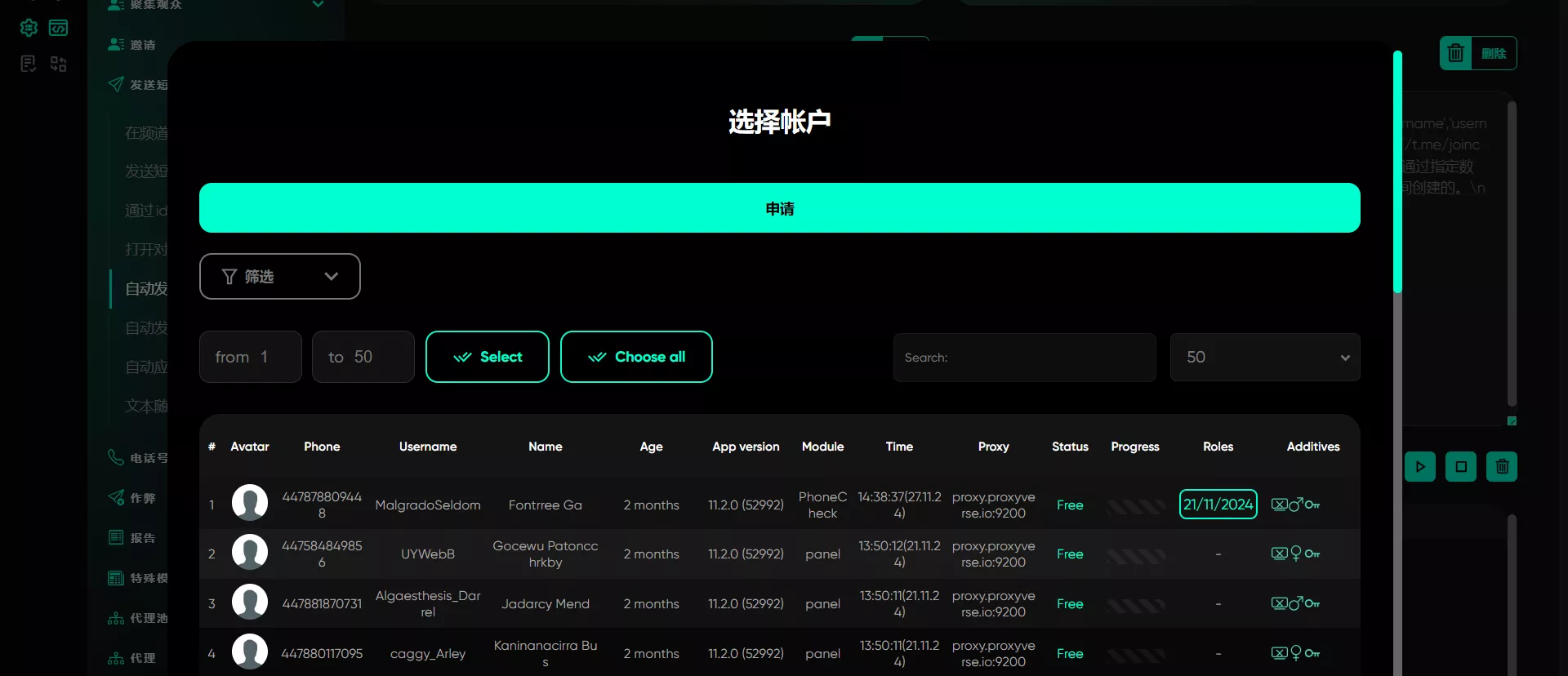This screenshot has height=676, width=1568.
Task: Click the 21/11/2024 role badge
Action: [x=1218, y=505]
